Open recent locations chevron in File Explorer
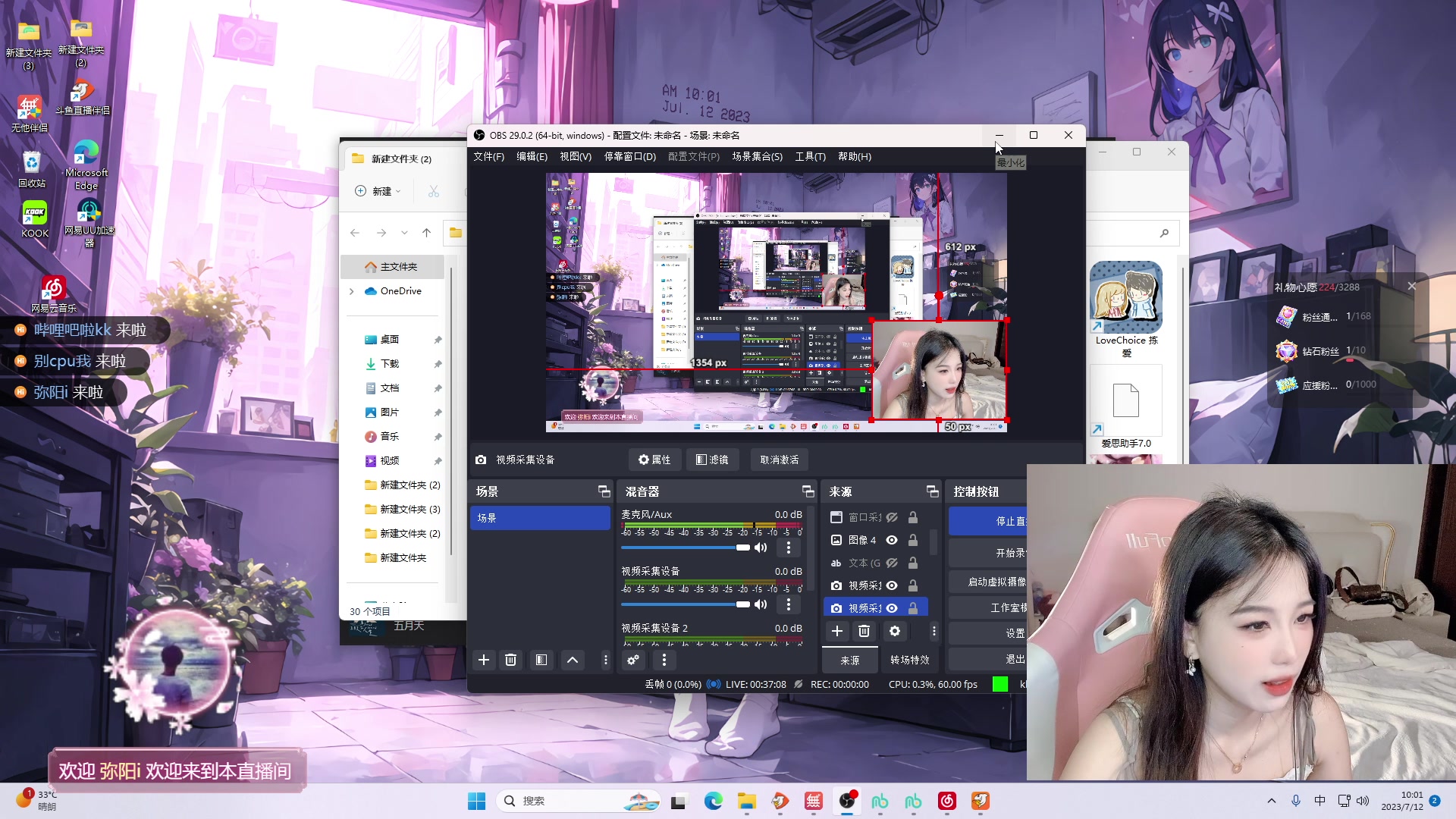The height and width of the screenshot is (819, 1456). click(x=404, y=233)
